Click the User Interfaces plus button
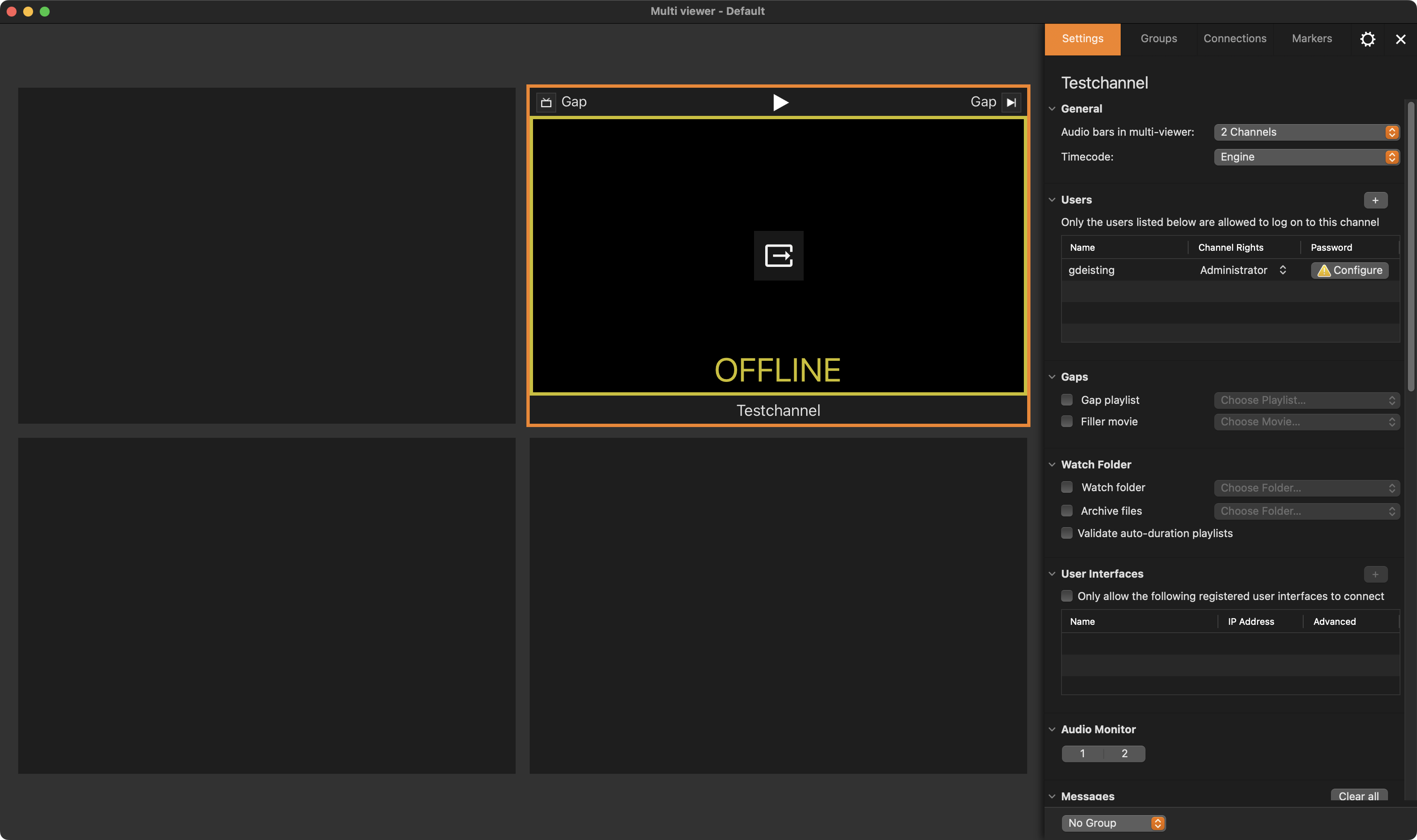 pos(1375,574)
